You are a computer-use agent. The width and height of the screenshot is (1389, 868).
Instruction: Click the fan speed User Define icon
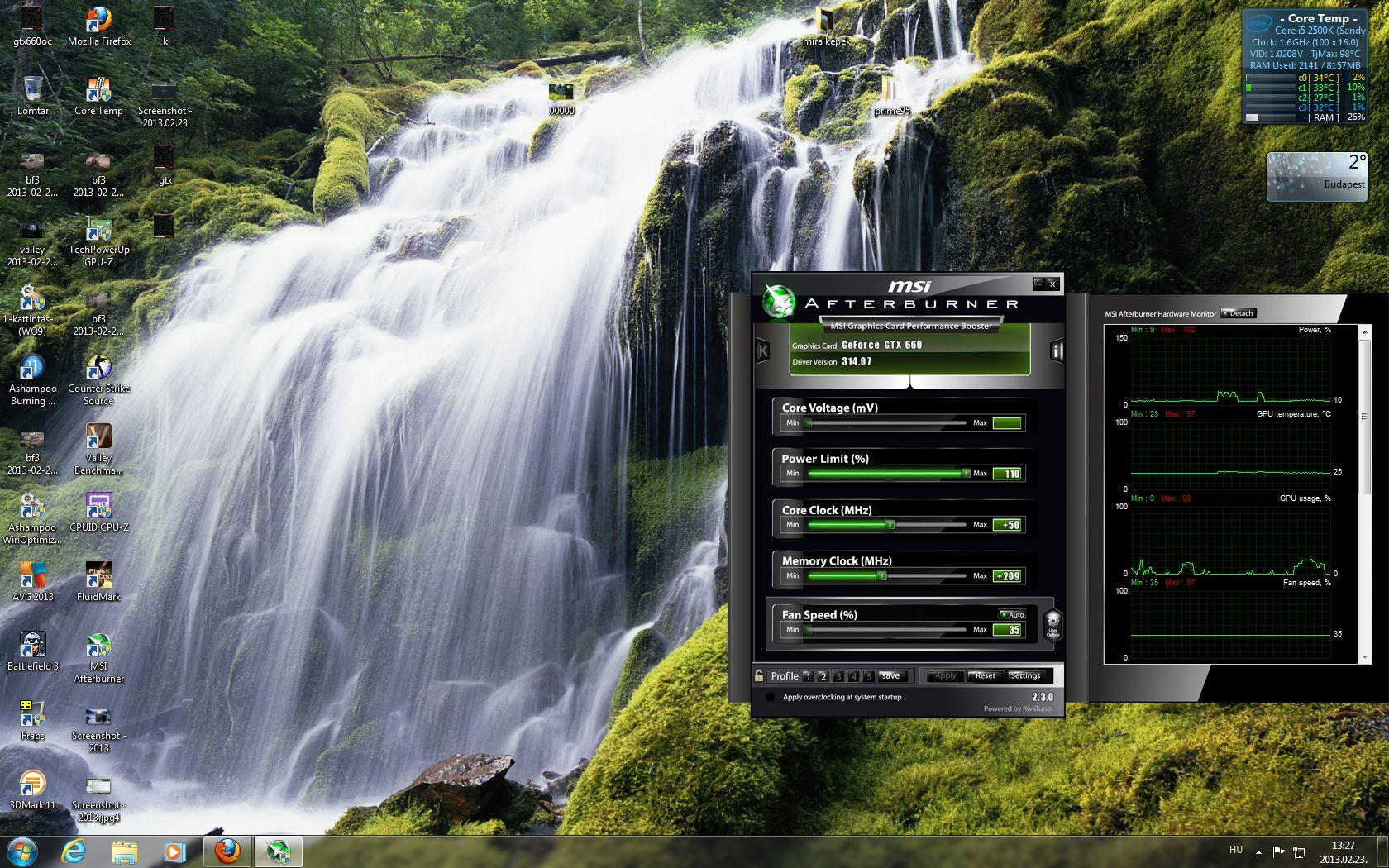pos(1052,624)
